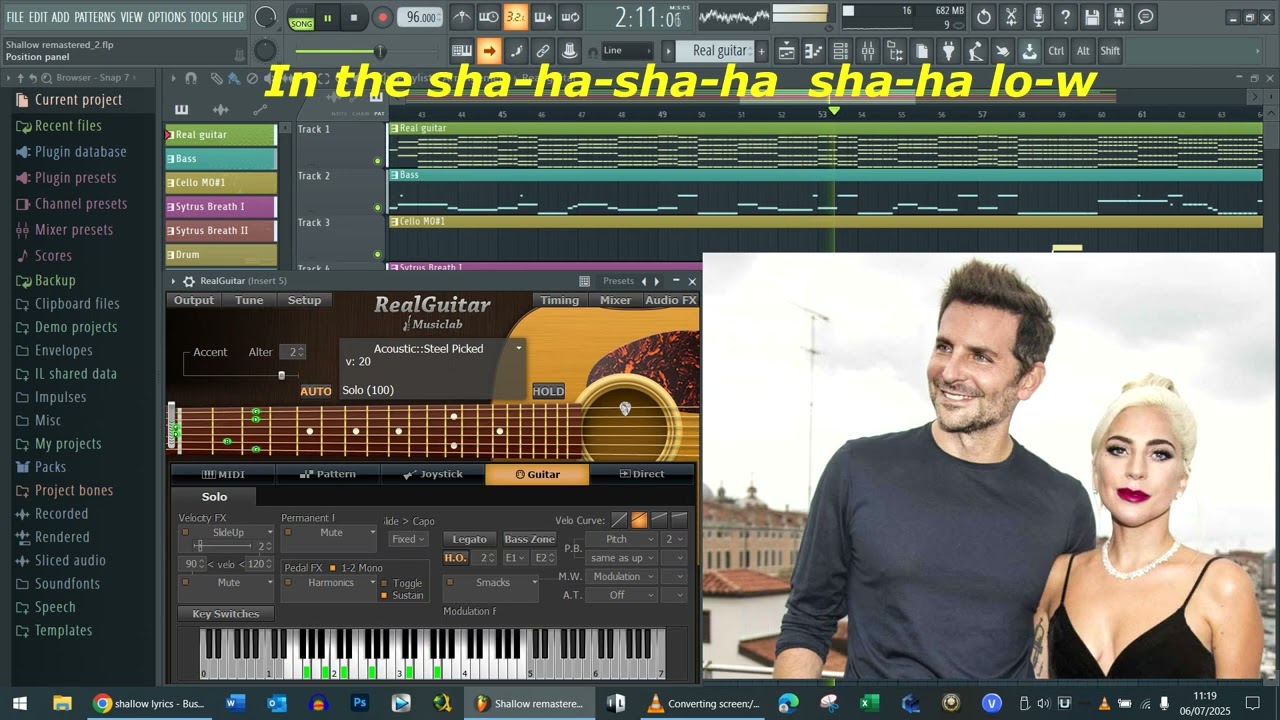Open the Line snap selector dropdown

tap(625, 51)
